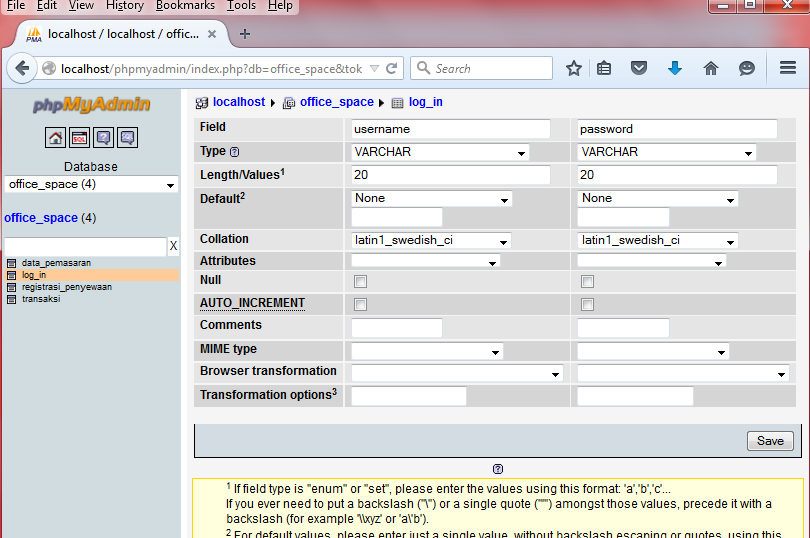Open the downloads arrow icon

point(675,68)
